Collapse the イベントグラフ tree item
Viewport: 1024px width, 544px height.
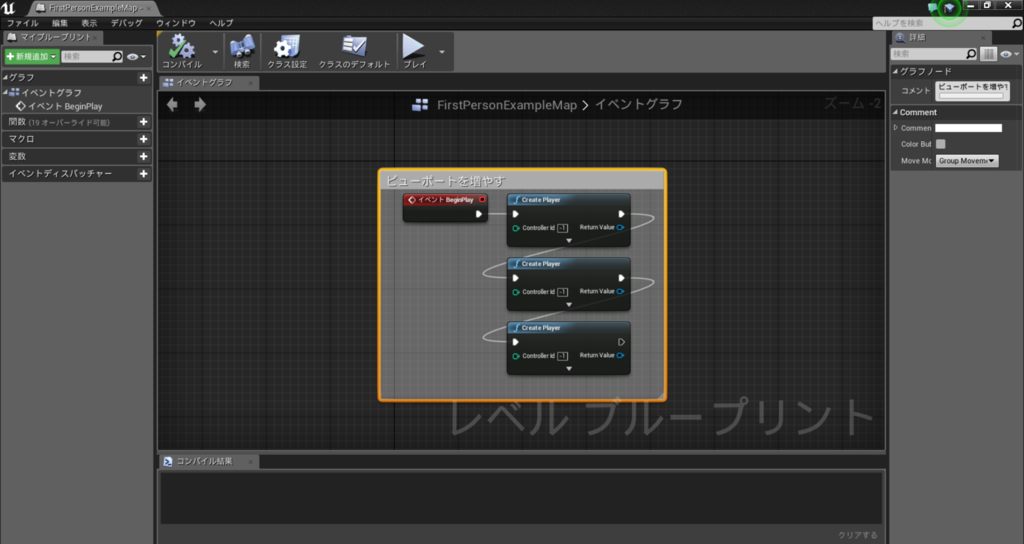(5, 93)
